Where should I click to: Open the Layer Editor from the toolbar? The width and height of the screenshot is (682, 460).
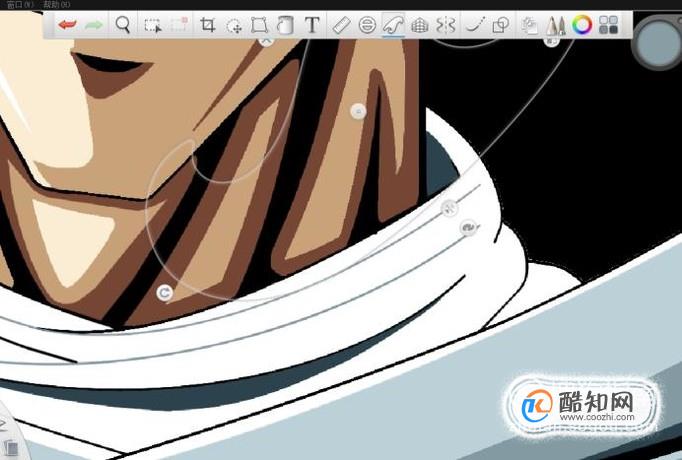[x=529, y=25]
